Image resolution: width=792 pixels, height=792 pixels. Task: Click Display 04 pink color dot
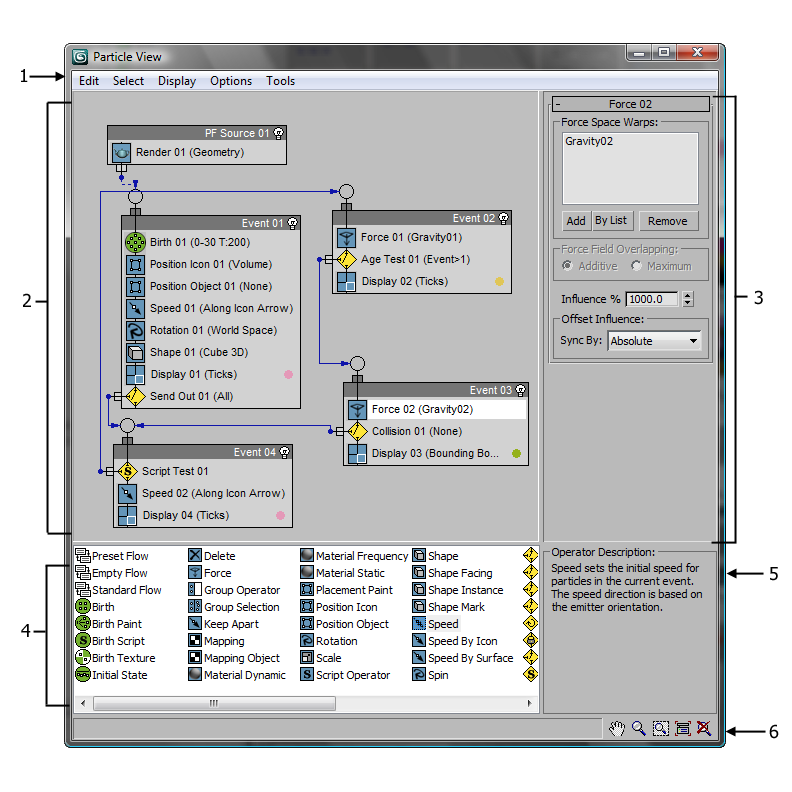pos(280,515)
